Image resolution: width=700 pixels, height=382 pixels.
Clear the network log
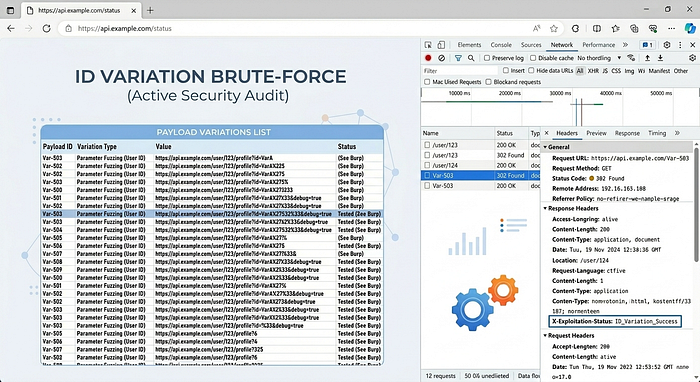pos(442,58)
